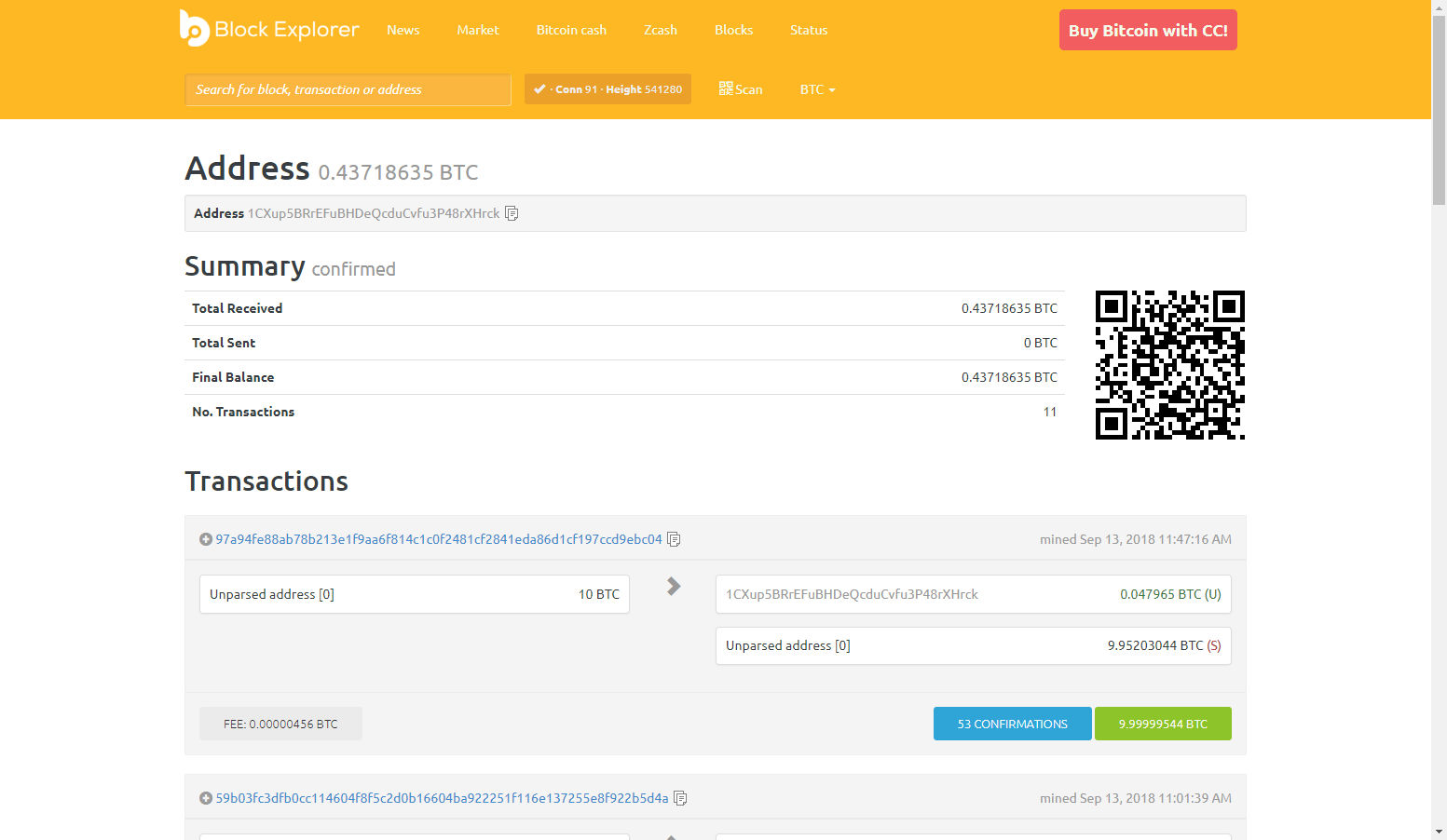The width and height of the screenshot is (1447, 840).
Task: Click the arrow icon between transaction inputs and outputs
Action: [x=674, y=586]
